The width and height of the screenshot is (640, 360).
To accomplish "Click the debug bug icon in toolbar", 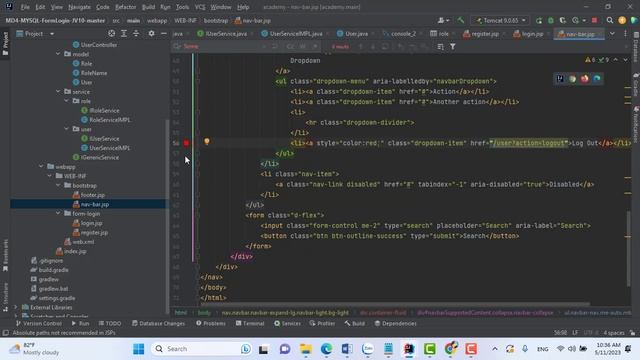I will click(551, 20).
